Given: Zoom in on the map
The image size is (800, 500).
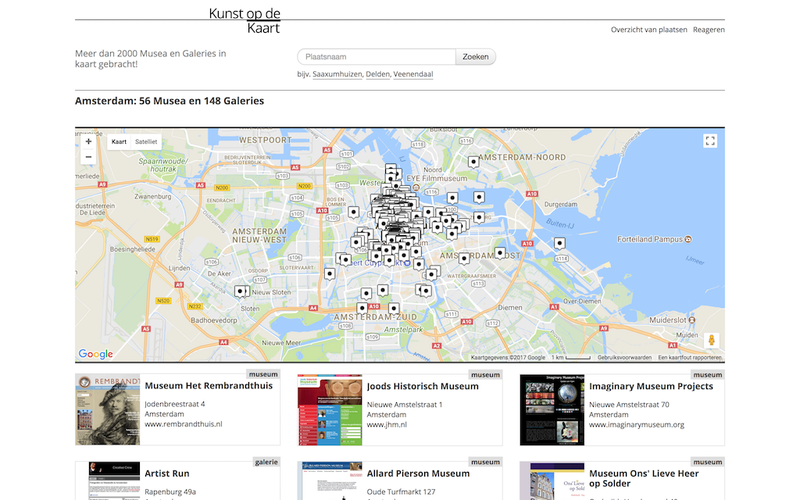Looking at the screenshot, I should click(88, 141).
